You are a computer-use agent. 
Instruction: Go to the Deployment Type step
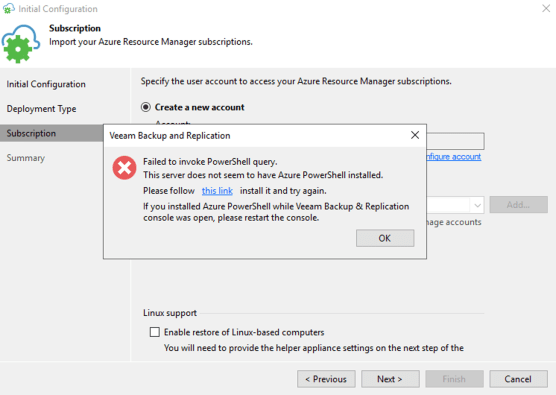[41, 109]
